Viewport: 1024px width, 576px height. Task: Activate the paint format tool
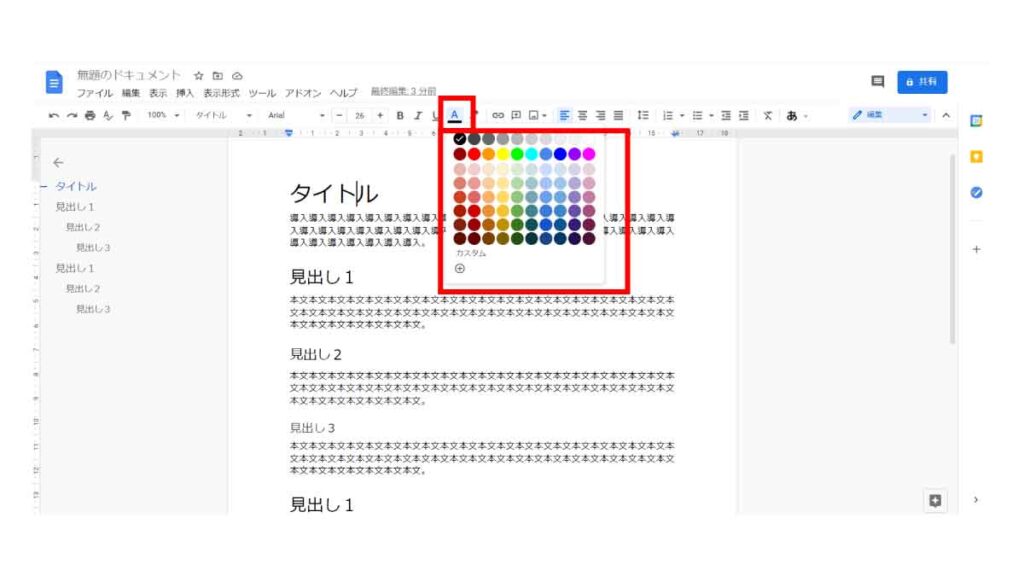pos(126,116)
